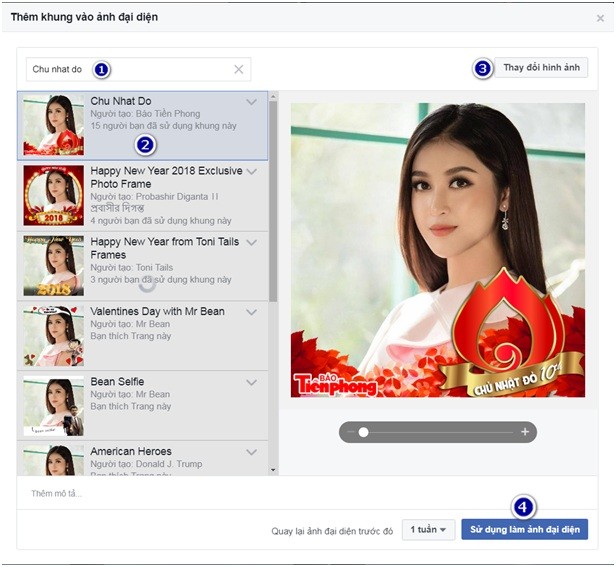
Task: Select the 'Bean Selfie' frame
Action: coord(143,406)
